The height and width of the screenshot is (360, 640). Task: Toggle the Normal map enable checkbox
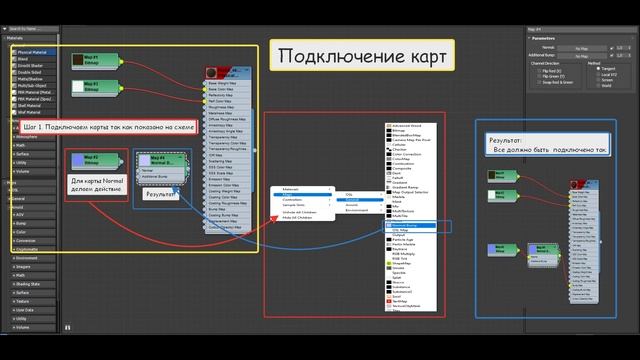(x=611, y=48)
